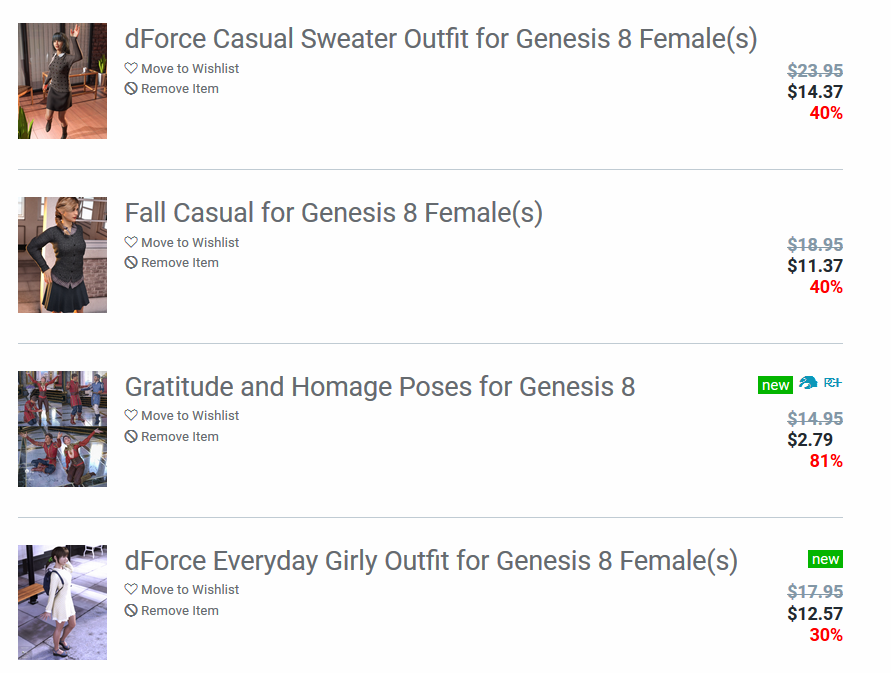Open dForce Everyday Girly Outfit title link
Viewport: 891px width, 673px height.
pos(430,561)
